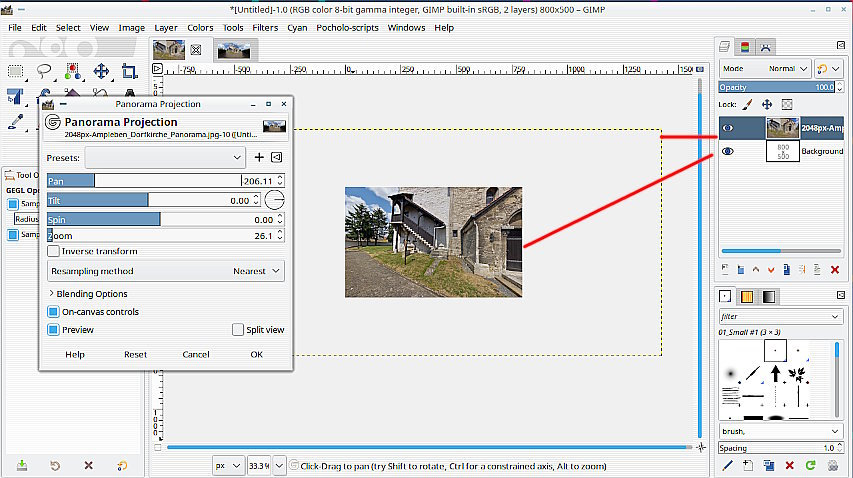
Task: Save tool preset in Tool Options
Action: (x=22, y=465)
